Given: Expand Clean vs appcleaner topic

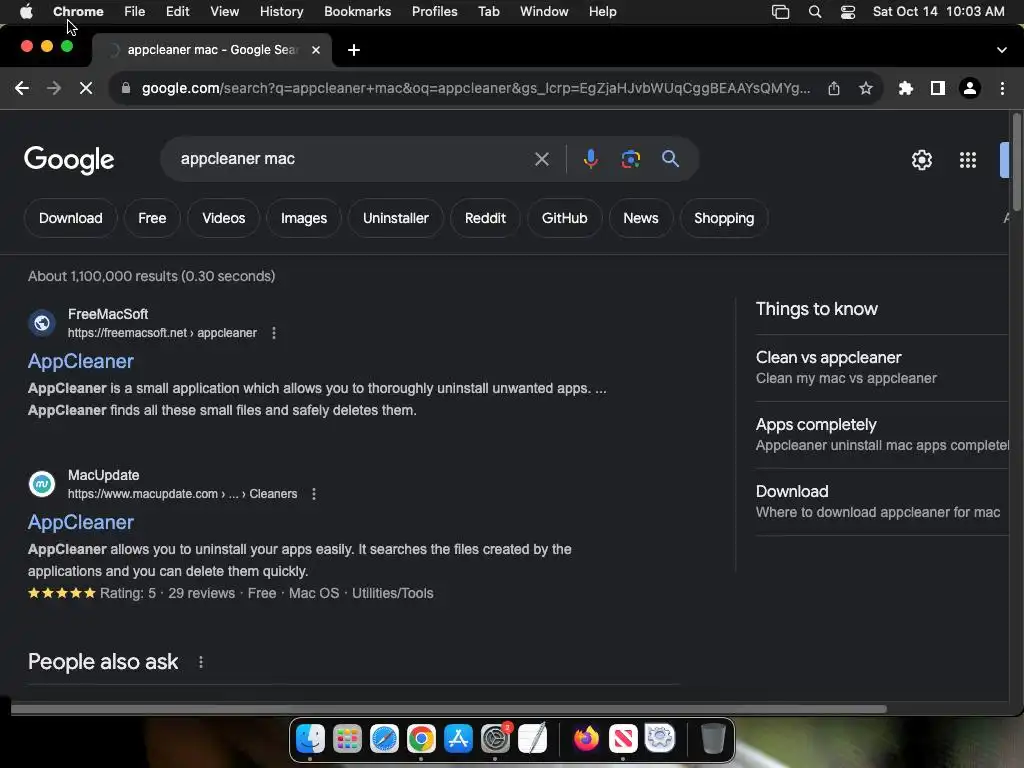Looking at the screenshot, I should 882,368.
